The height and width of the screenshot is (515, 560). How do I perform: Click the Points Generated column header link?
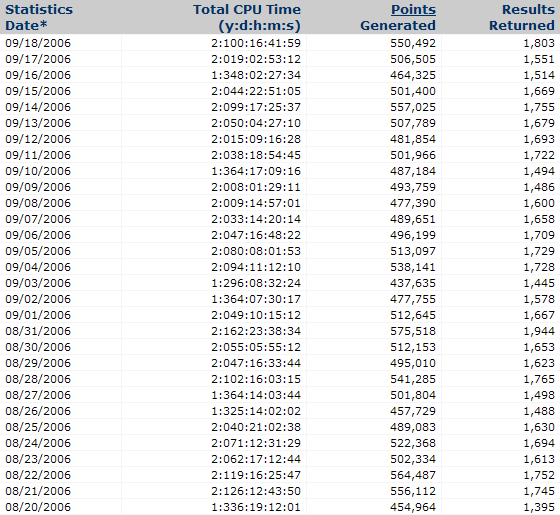413,10
